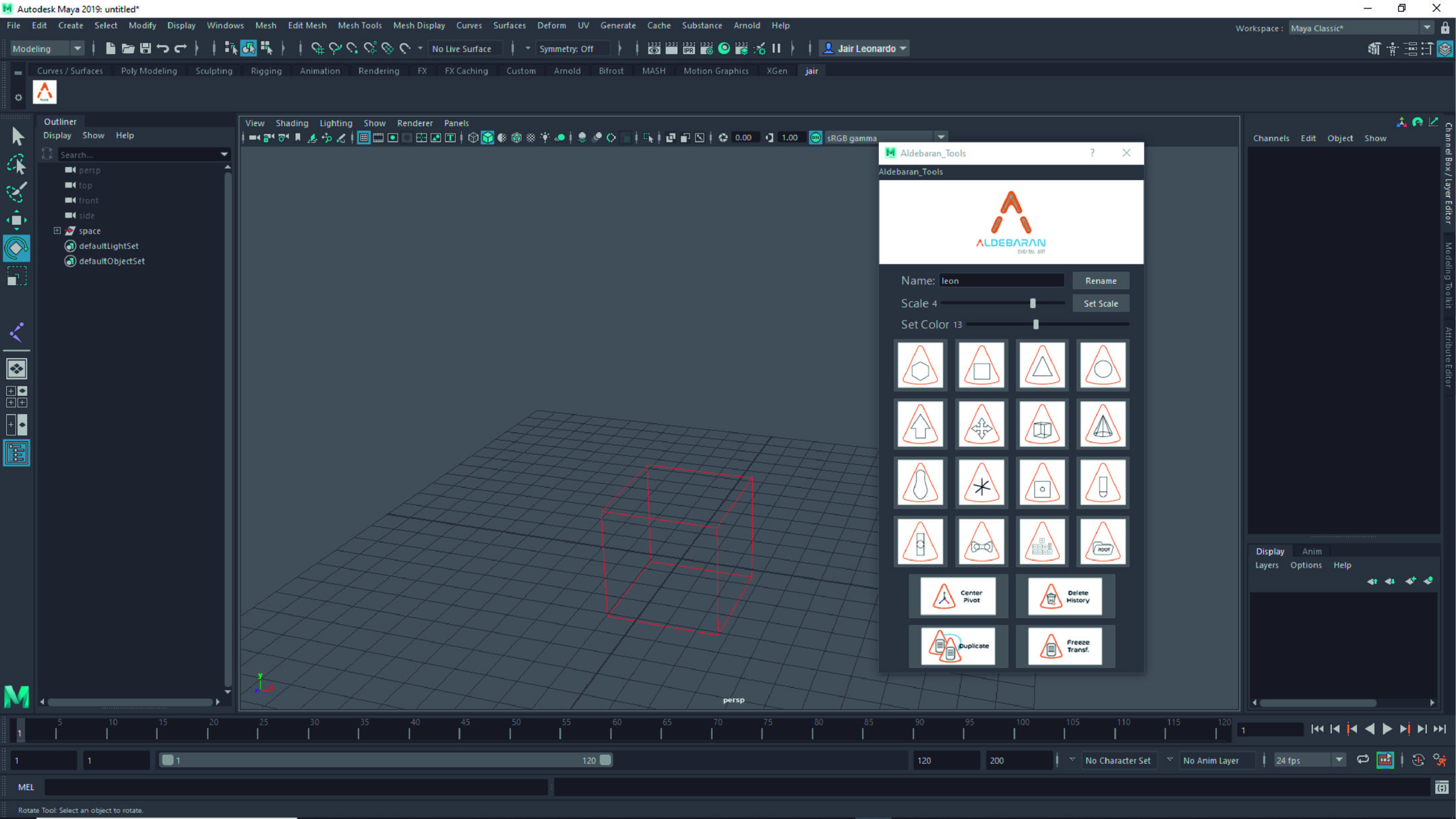Open the Outliner search filter dropdown
The height and width of the screenshot is (819, 1456).
(x=224, y=154)
